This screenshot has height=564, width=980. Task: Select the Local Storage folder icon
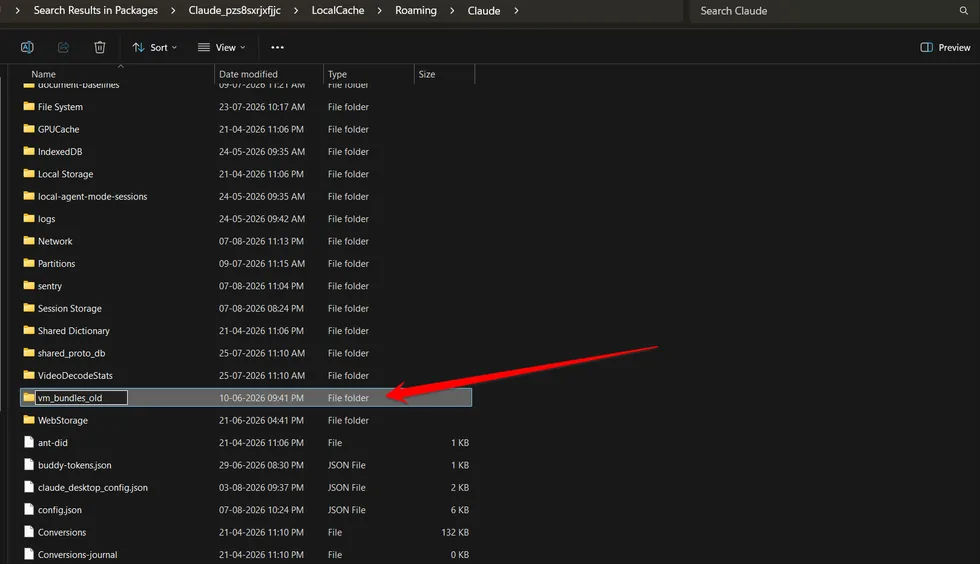[x=29, y=174]
